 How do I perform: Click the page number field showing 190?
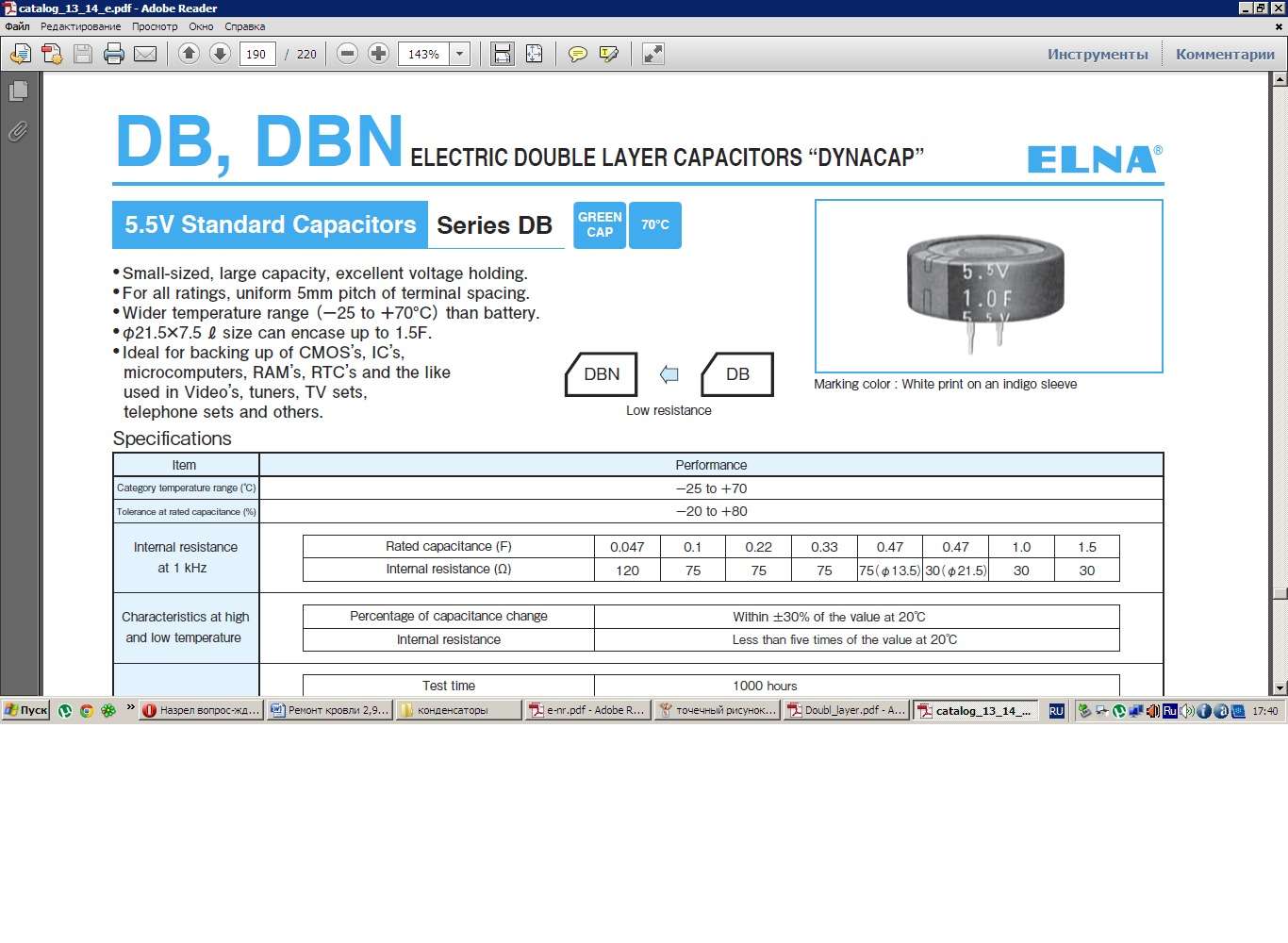pyautogui.click(x=257, y=54)
